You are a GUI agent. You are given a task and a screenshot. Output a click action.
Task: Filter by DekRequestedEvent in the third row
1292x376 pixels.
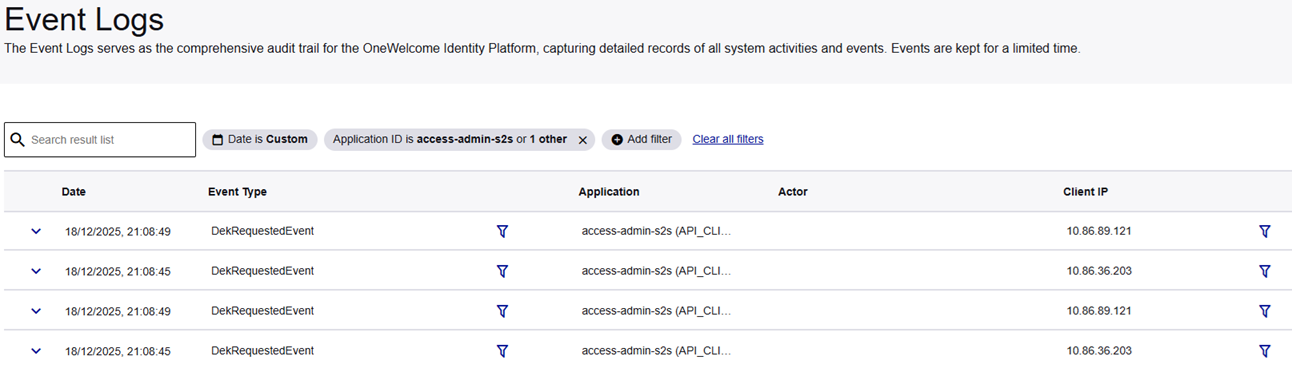coord(502,311)
